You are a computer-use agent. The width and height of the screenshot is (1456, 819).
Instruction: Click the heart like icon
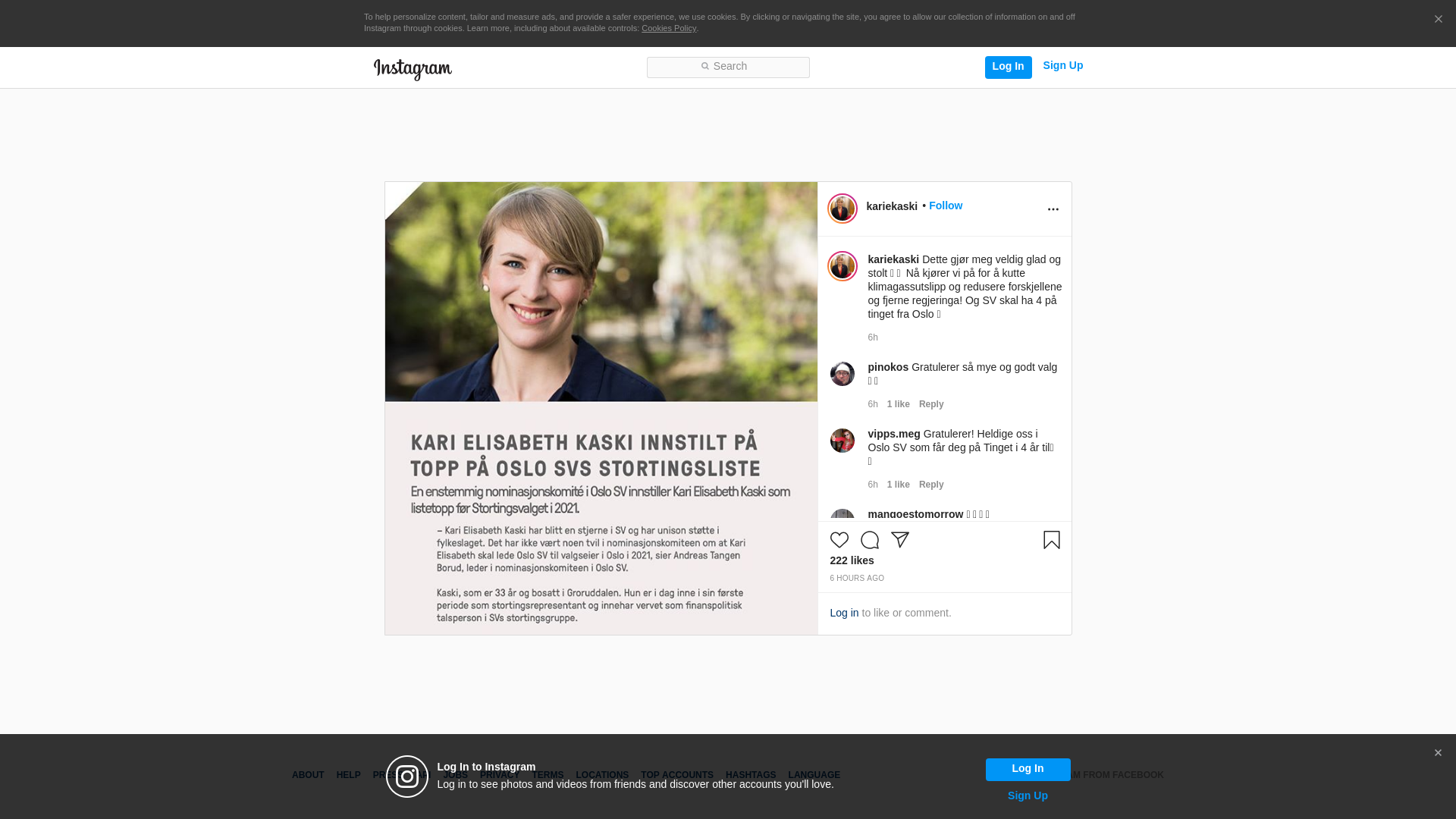839,540
